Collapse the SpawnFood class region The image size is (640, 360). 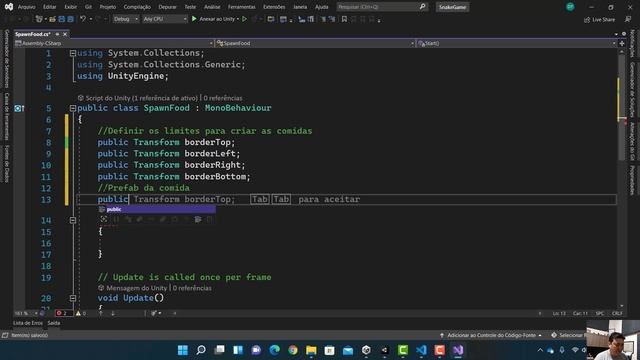tap(73, 108)
